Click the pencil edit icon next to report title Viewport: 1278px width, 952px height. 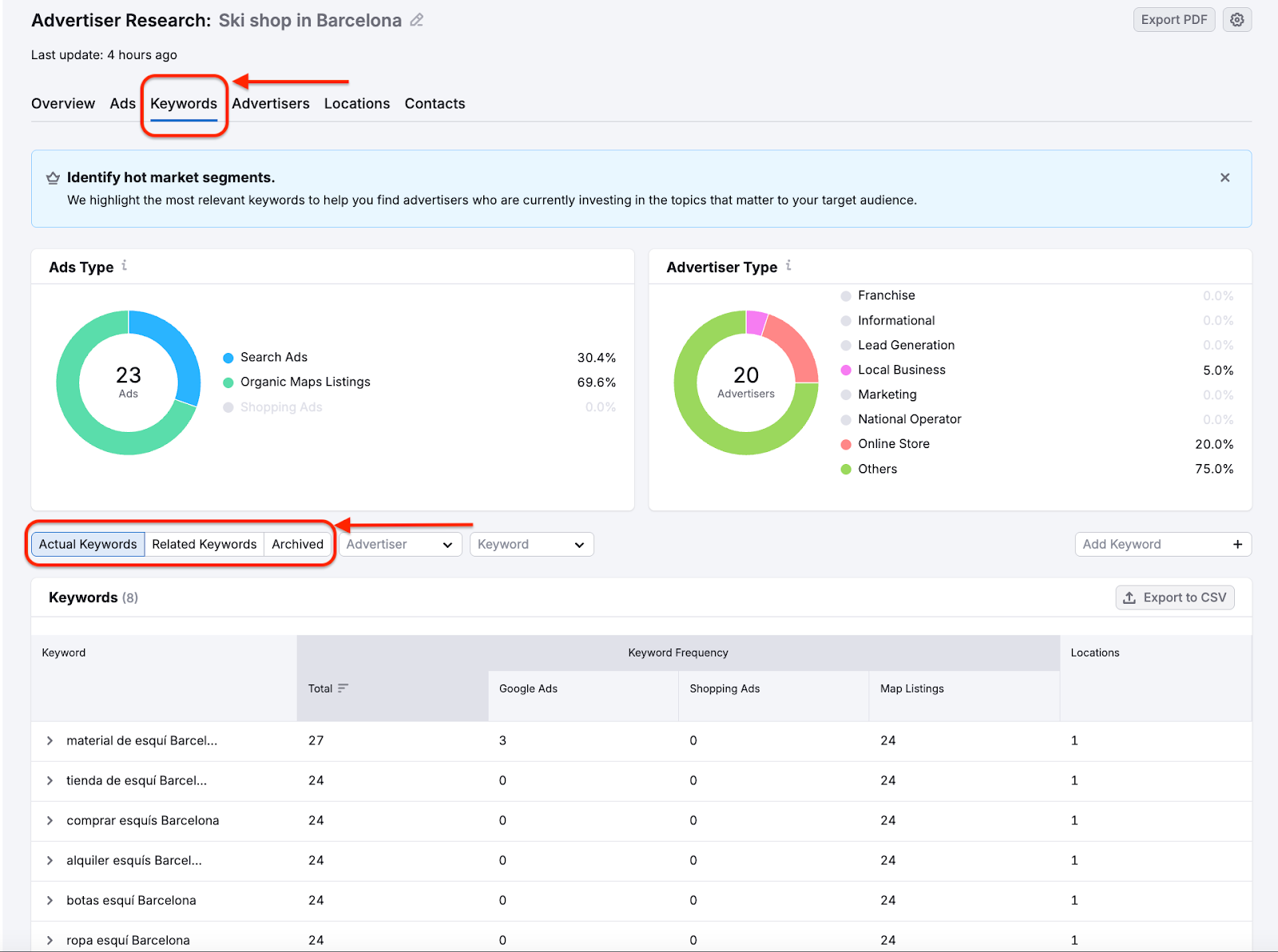[416, 20]
